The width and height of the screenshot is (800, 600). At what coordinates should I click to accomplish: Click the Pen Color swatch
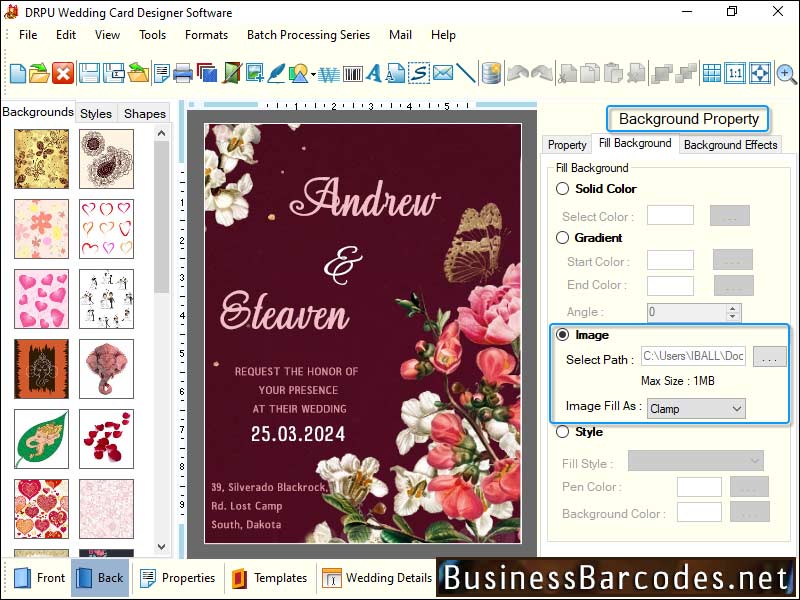(x=699, y=486)
